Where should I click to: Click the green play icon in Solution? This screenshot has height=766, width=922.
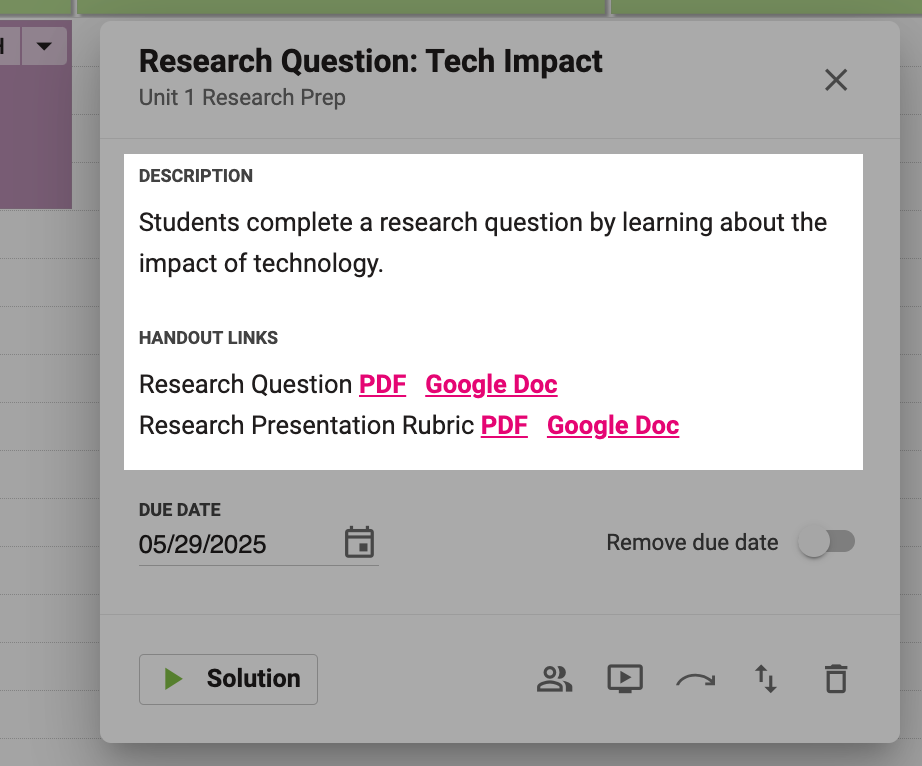pos(173,679)
